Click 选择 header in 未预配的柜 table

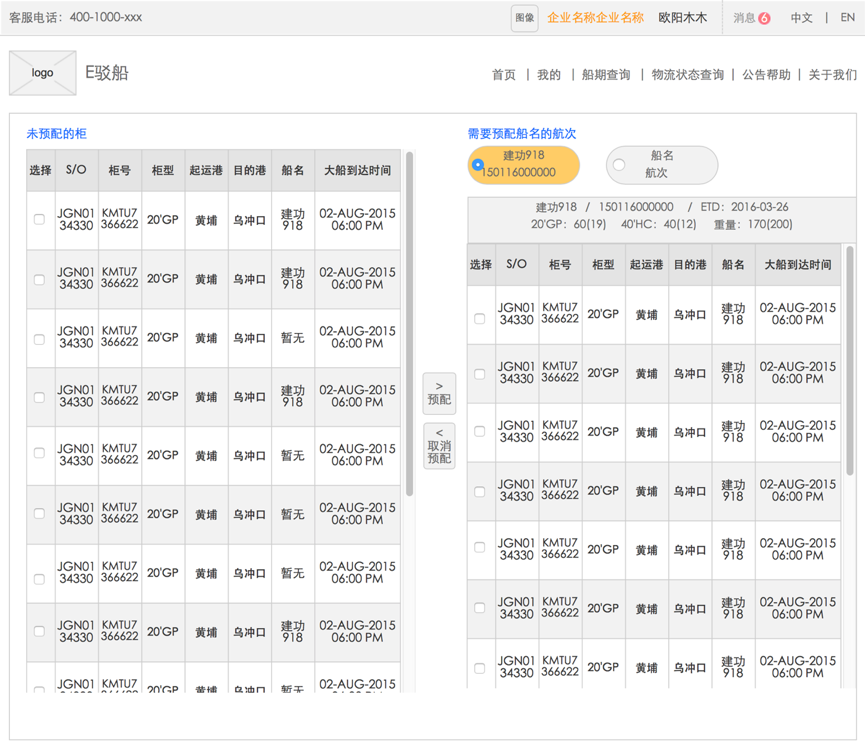tap(41, 170)
